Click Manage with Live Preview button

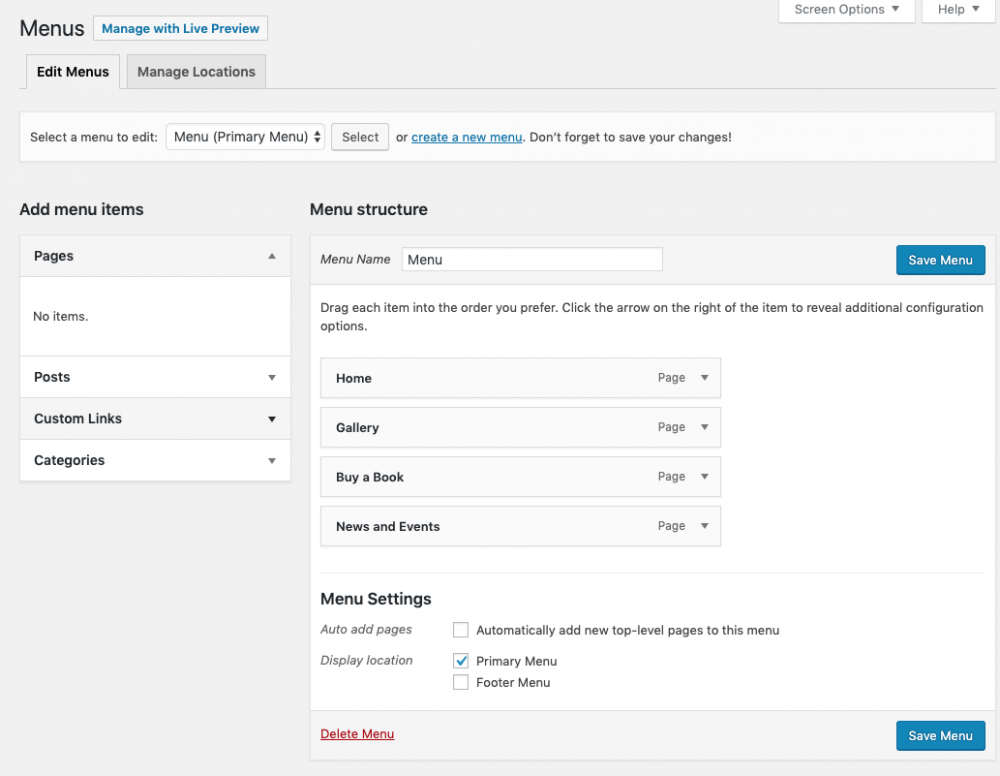[x=180, y=29]
